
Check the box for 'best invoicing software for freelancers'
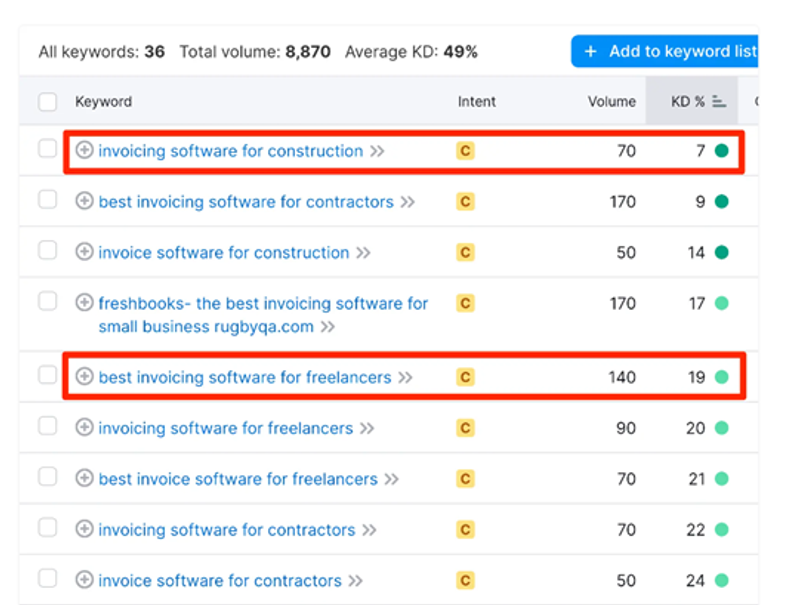click(47, 375)
